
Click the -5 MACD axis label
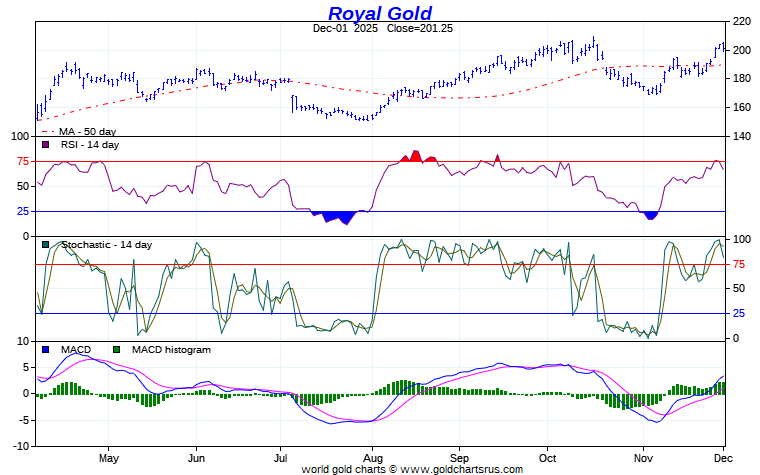pos(24,420)
